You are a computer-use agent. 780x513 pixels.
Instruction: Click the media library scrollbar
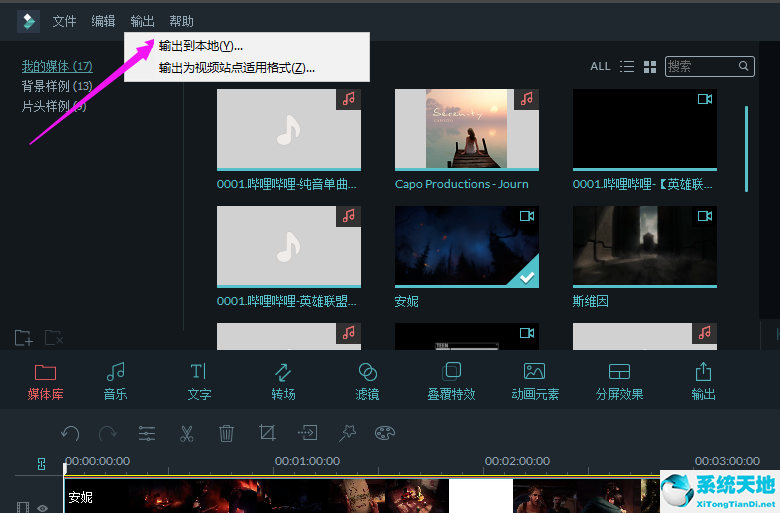point(746,149)
